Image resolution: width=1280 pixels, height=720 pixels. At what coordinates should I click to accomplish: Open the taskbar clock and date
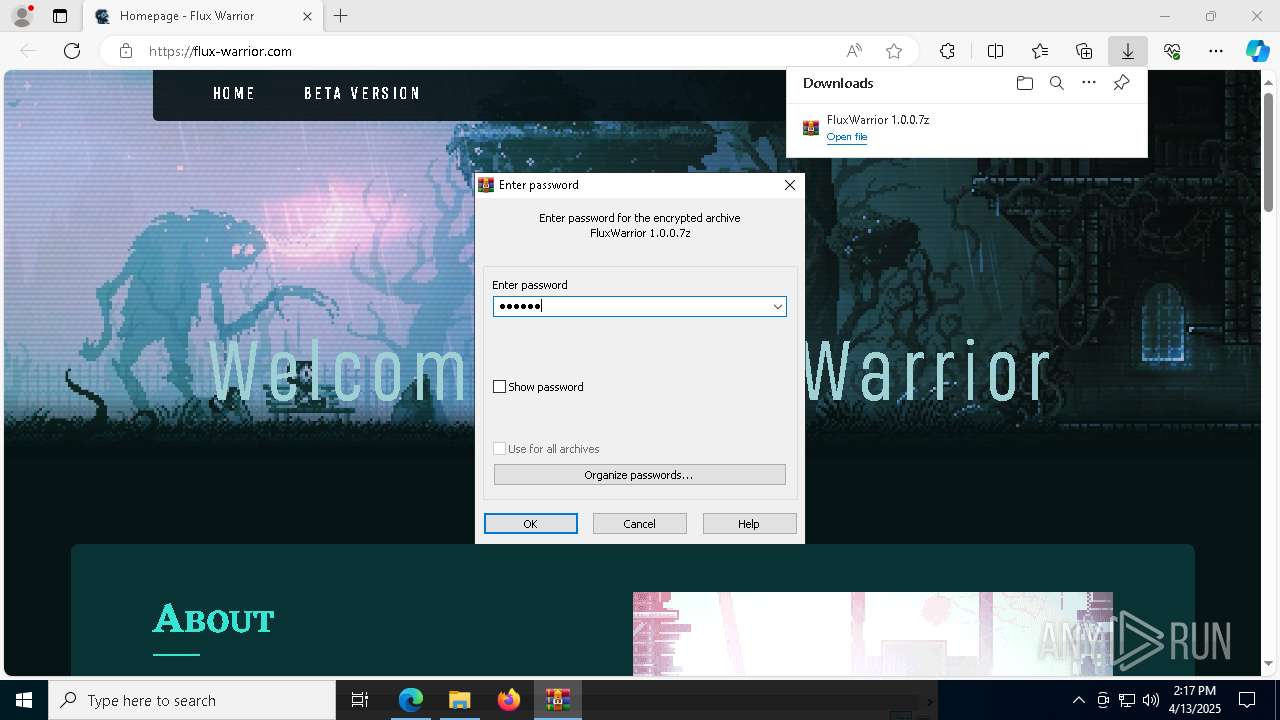click(x=1195, y=700)
